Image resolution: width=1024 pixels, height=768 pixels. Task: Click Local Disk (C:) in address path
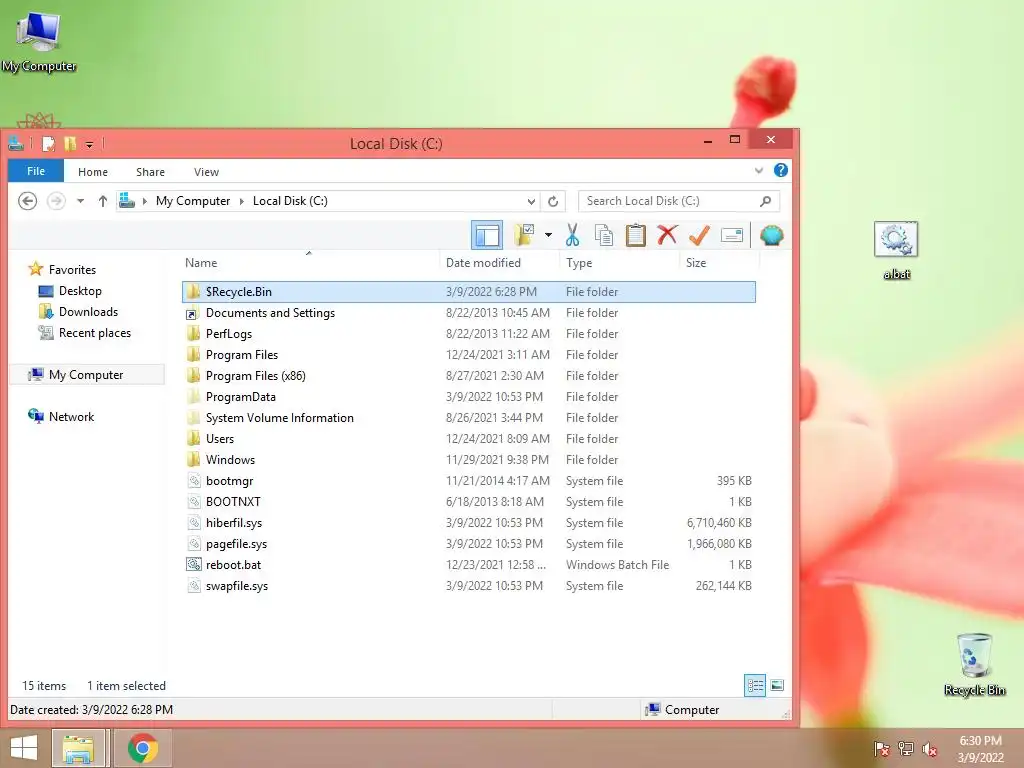290,201
